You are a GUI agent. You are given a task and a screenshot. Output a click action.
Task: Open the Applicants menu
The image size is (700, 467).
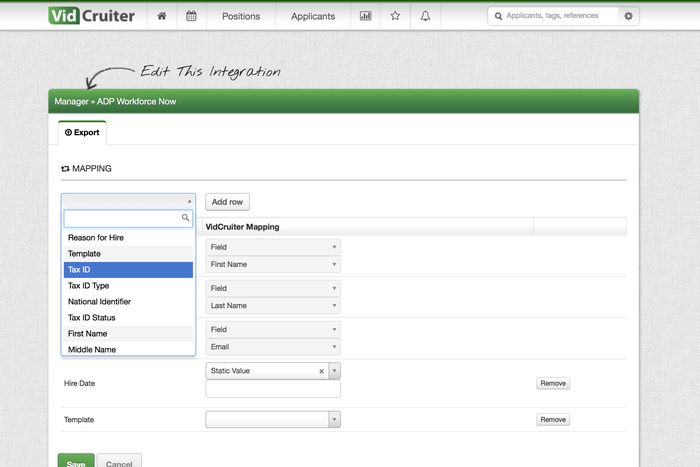313,16
